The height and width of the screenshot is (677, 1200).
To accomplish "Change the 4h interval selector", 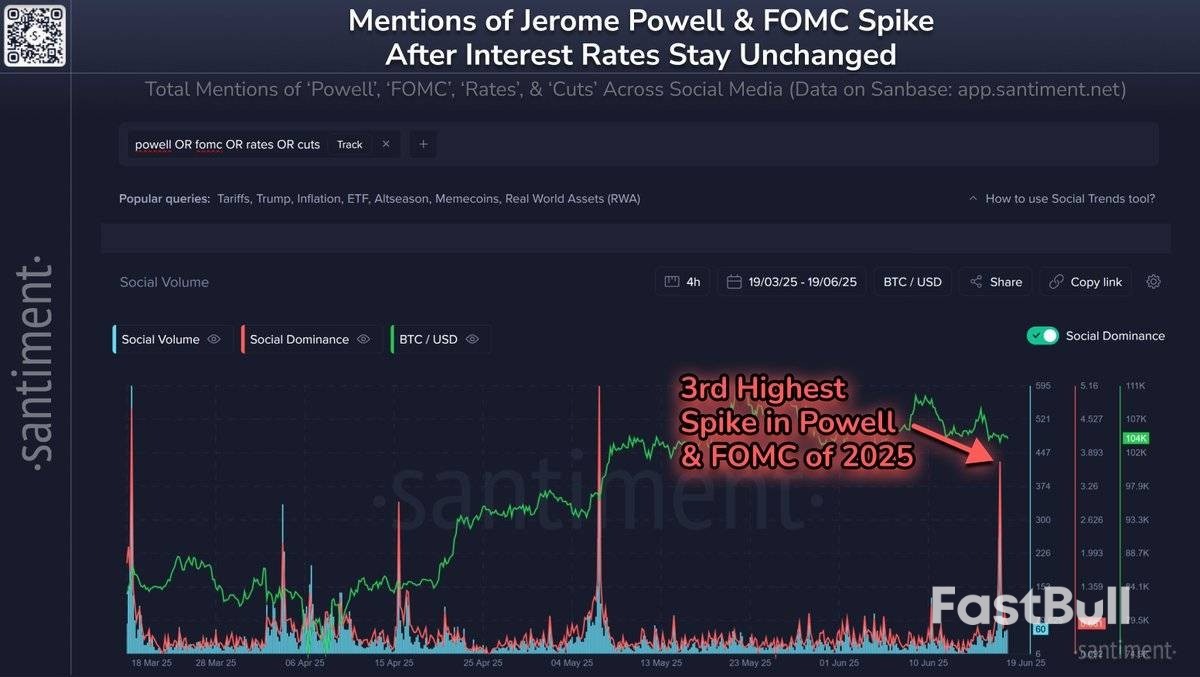I will pos(683,282).
